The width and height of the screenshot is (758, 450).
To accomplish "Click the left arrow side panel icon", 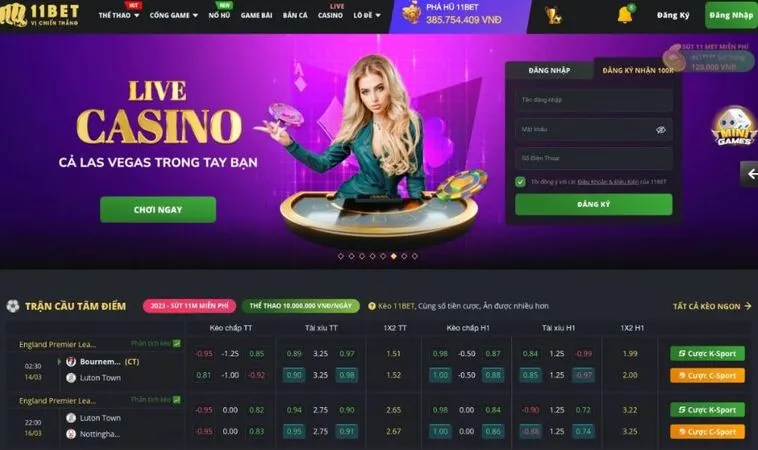I will (751, 174).
